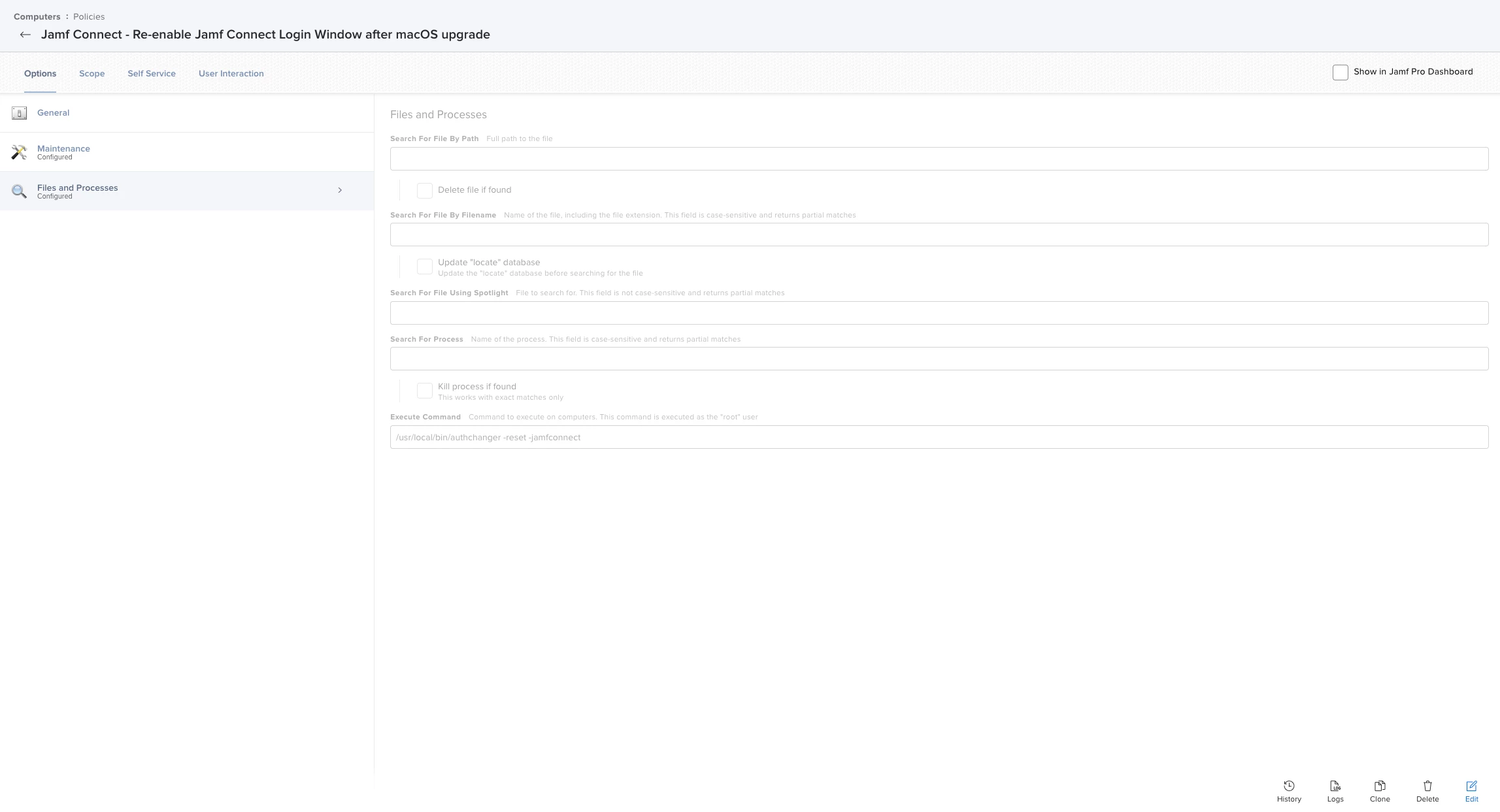Open the Self Service tab
1500x812 pixels.
151,73
